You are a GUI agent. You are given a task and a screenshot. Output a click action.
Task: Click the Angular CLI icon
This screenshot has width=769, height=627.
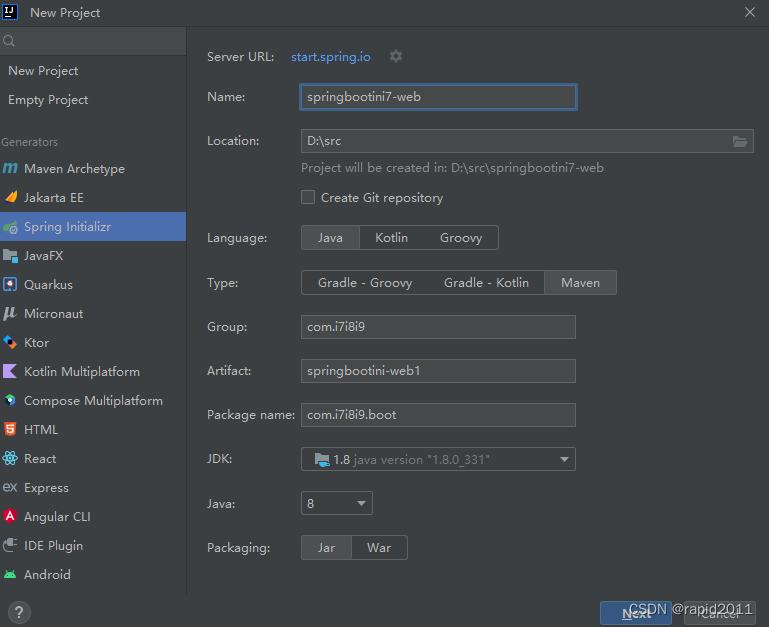[10, 516]
